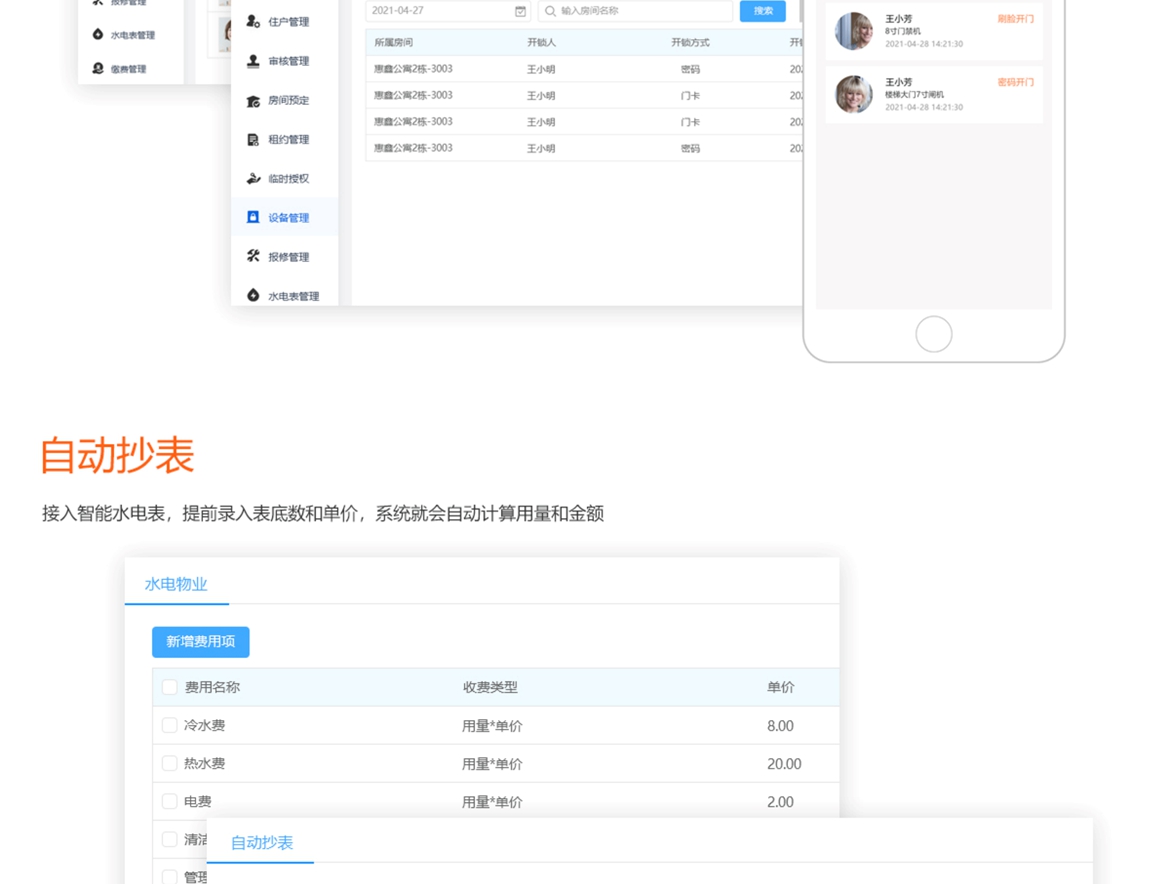Viewport: 1170px width, 884px height.
Task: Click the 临时授权 hand icon
Action: pyautogui.click(x=253, y=178)
